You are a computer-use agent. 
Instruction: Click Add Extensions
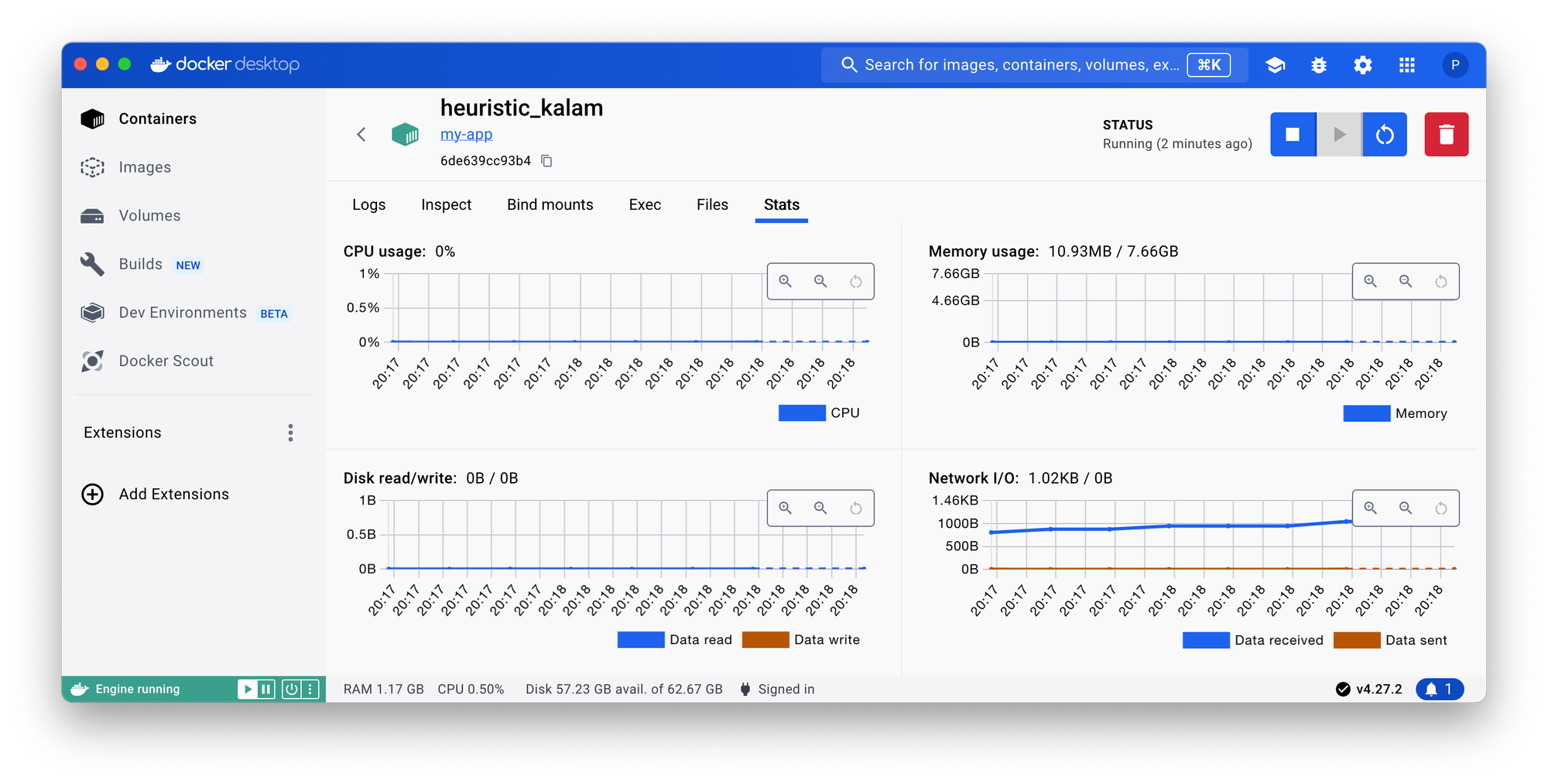point(173,495)
